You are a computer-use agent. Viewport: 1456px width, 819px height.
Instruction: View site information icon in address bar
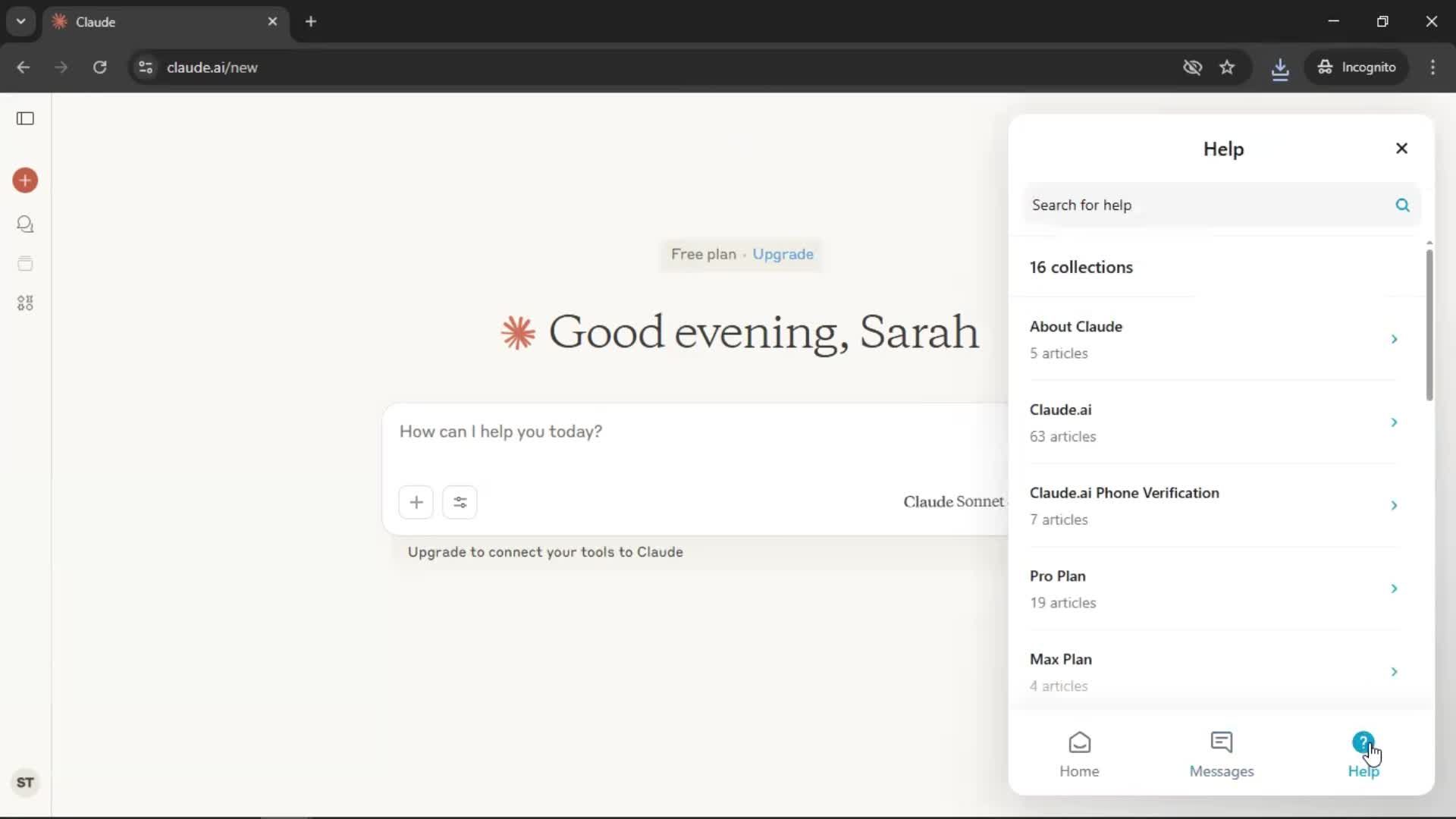(x=146, y=67)
